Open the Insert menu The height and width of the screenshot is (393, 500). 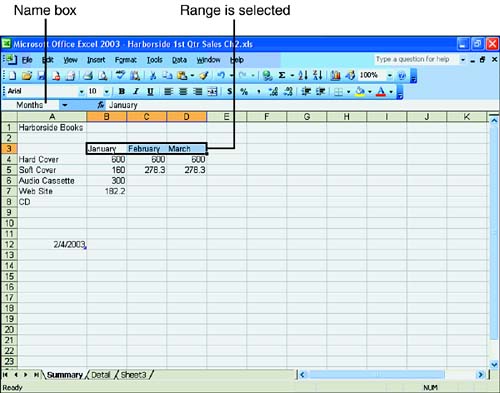[96, 60]
